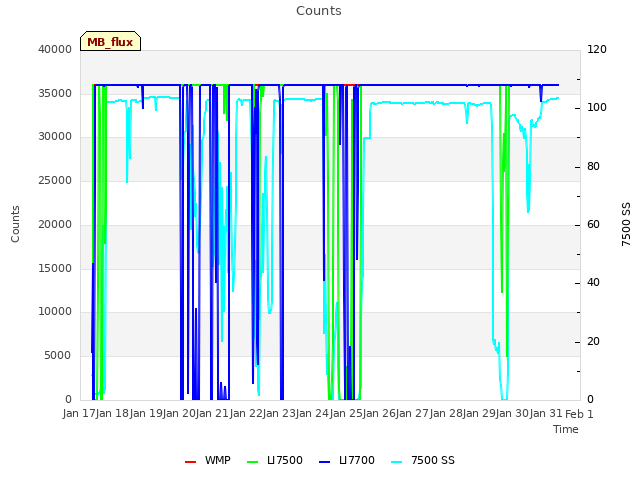Click the Jan 20 date tick label

coord(179,414)
